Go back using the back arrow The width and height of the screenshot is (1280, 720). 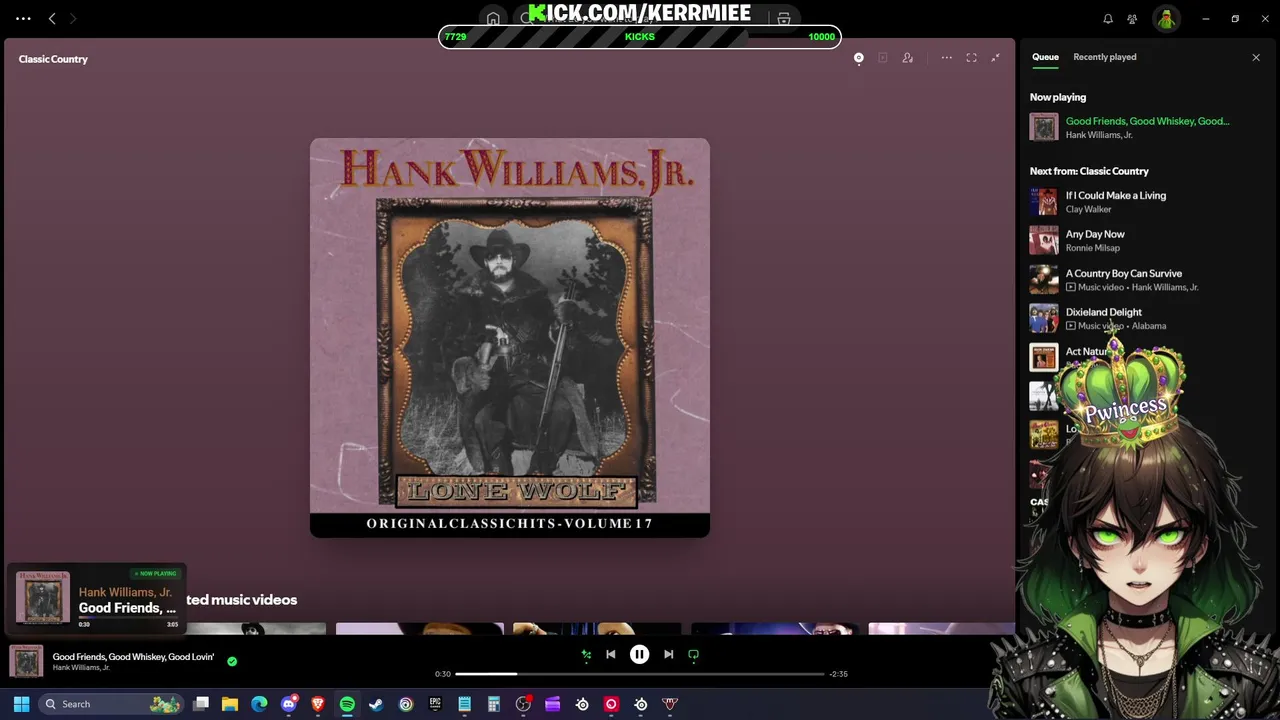(x=52, y=18)
